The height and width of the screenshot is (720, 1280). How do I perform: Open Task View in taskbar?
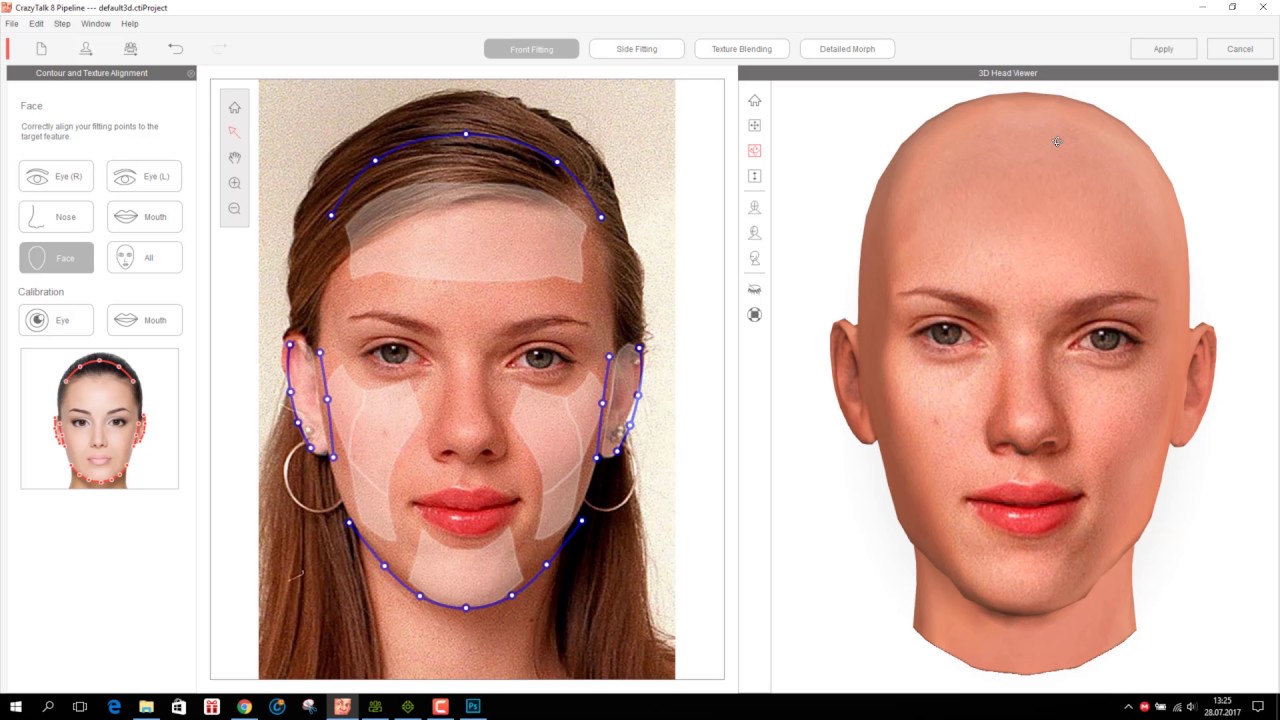(x=80, y=707)
